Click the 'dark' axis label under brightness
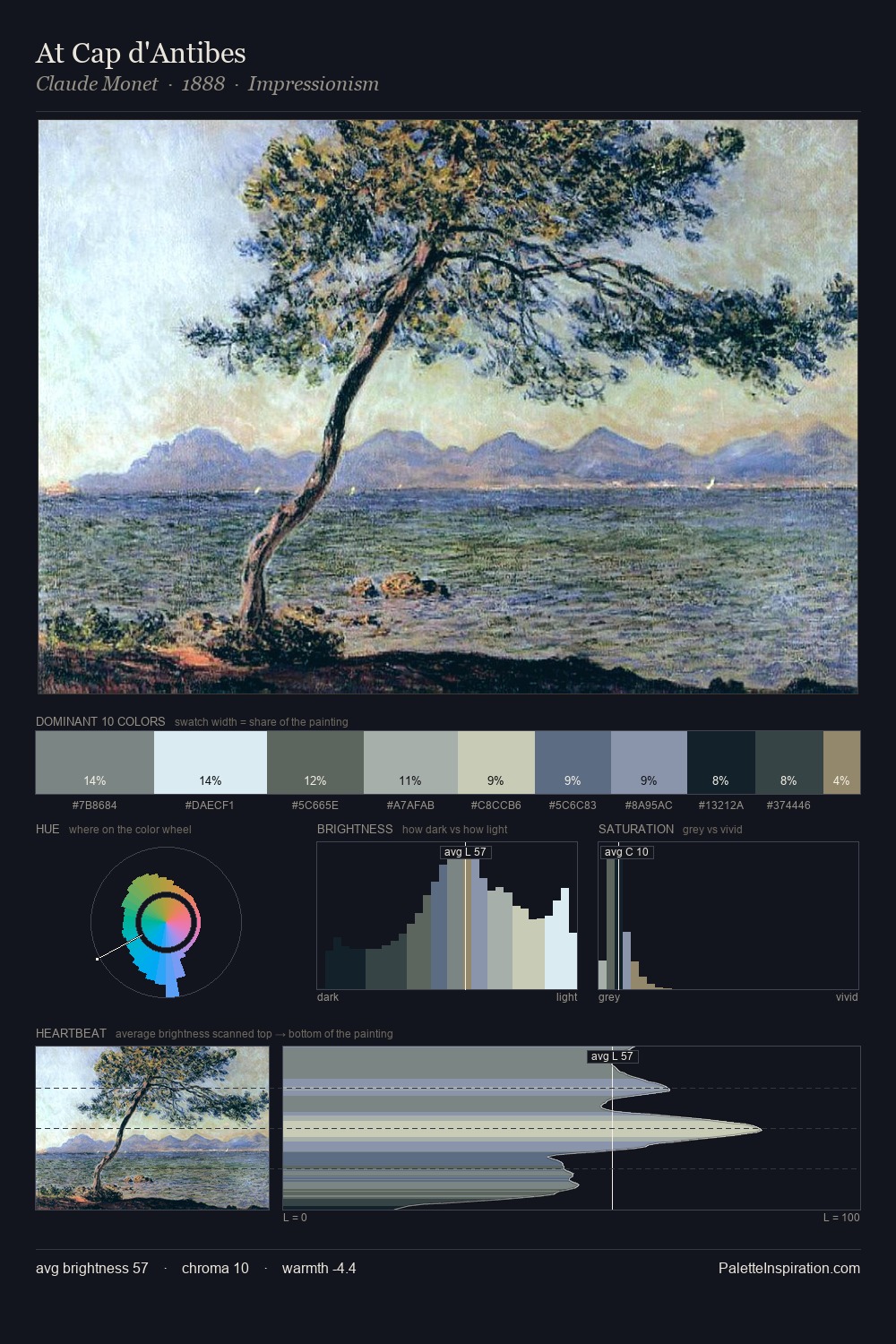This screenshot has height=1344, width=896. coord(328,996)
